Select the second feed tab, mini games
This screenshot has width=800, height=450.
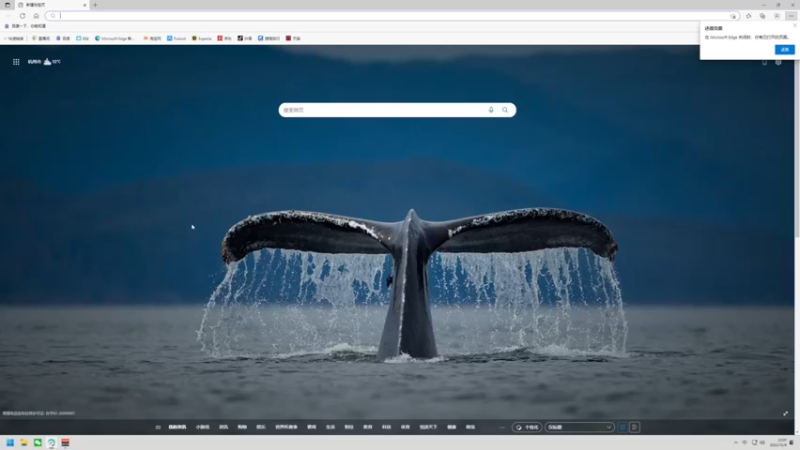click(203, 427)
